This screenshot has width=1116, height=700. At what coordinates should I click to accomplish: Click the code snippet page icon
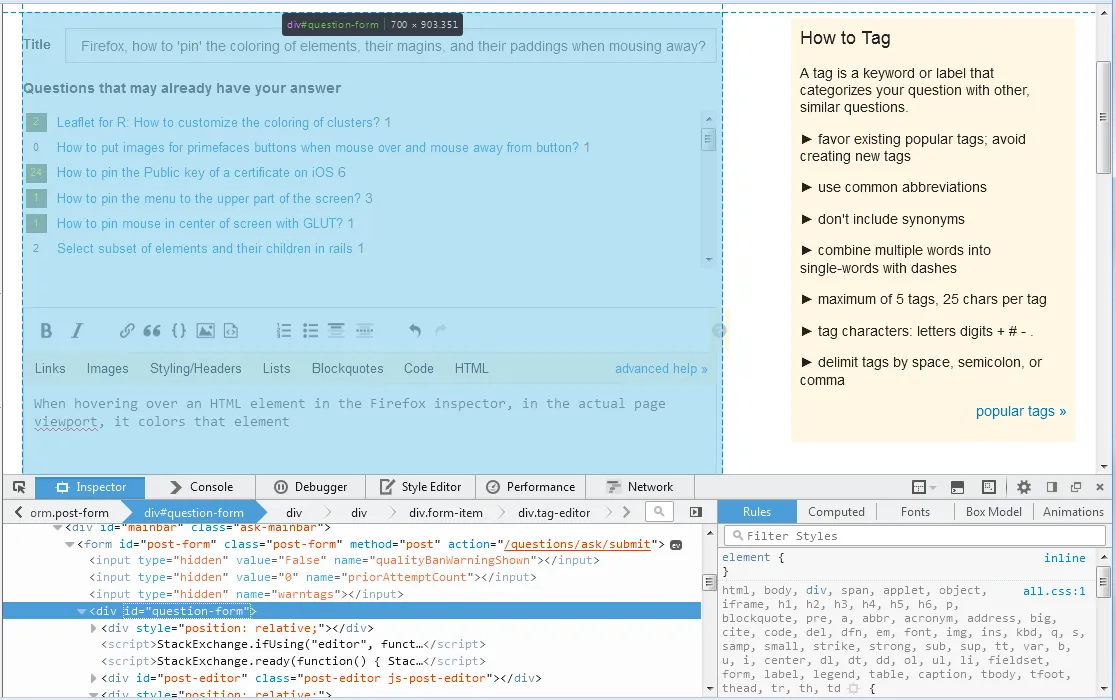(231, 330)
